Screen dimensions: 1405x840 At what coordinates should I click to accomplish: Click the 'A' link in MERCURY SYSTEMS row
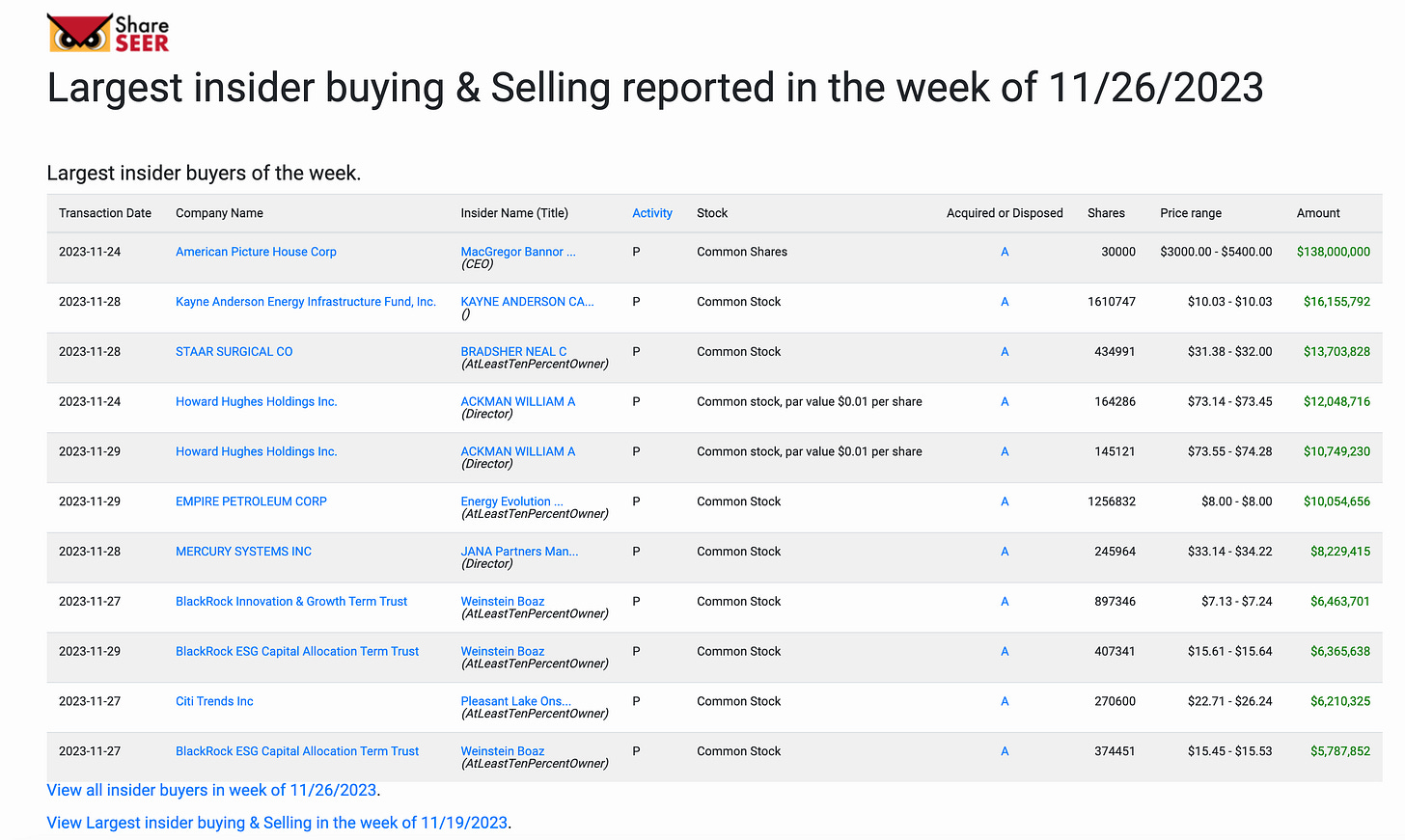click(x=1005, y=552)
